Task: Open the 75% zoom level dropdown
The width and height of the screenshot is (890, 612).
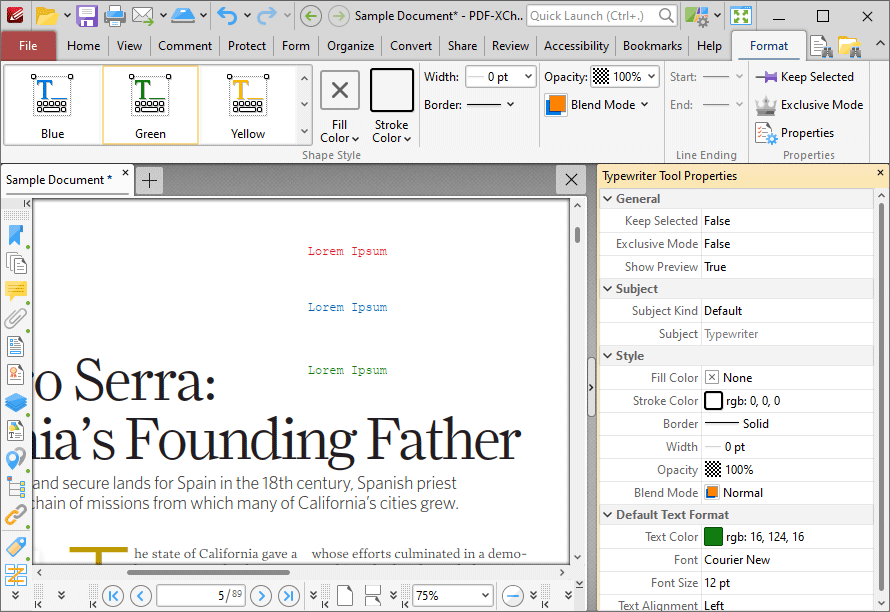Action: click(485, 596)
